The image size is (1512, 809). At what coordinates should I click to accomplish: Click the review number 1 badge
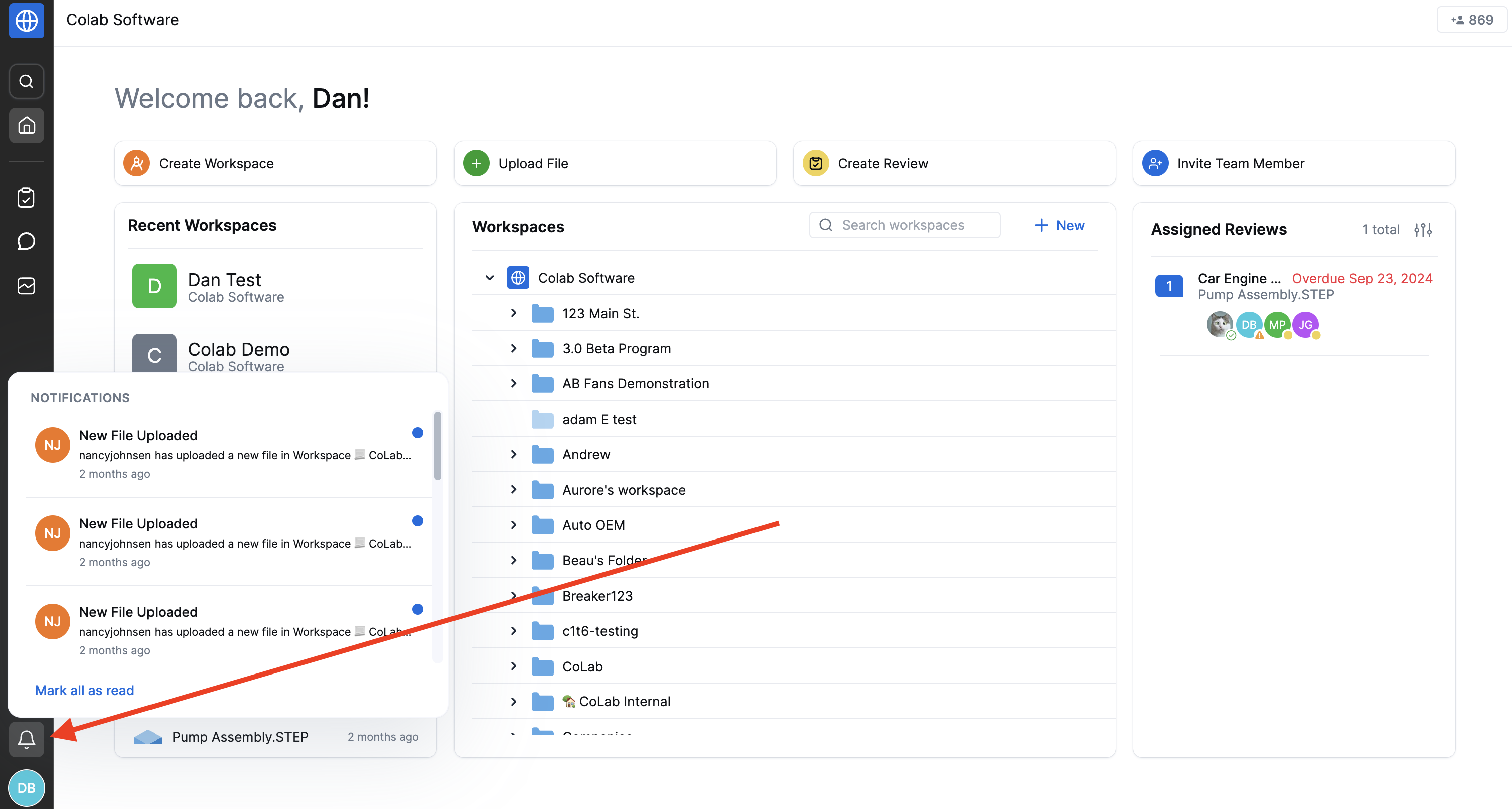point(1169,286)
